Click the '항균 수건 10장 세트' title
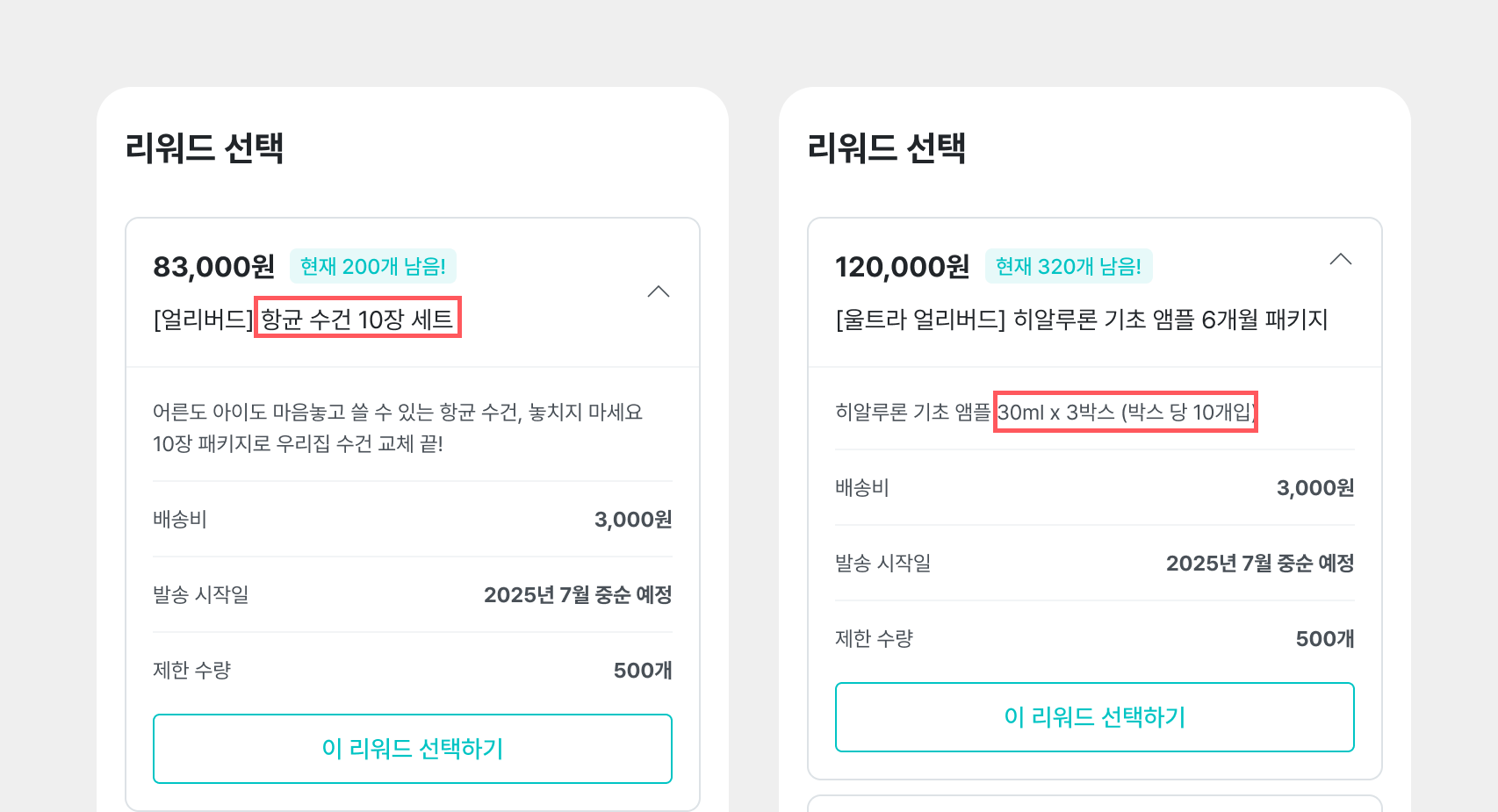The height and width of the screenshot is (812, 1498). point(357,318)
